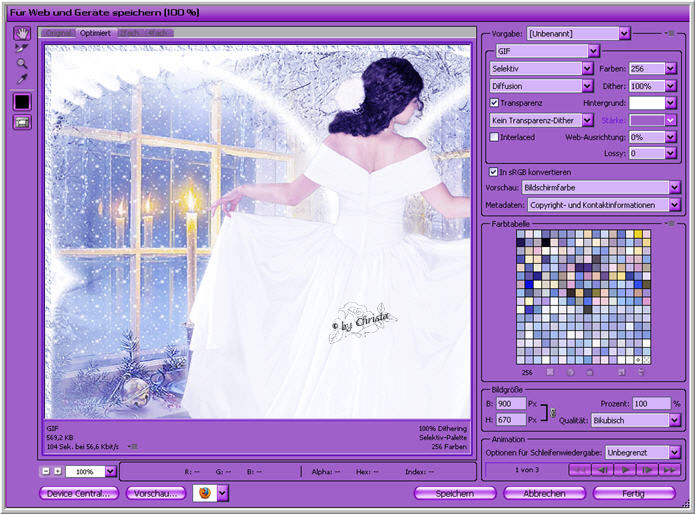The width and height of the screenshot is (695, 514).
Task: Click map-to-transparent icon below the color table
Action: (550, 372)
